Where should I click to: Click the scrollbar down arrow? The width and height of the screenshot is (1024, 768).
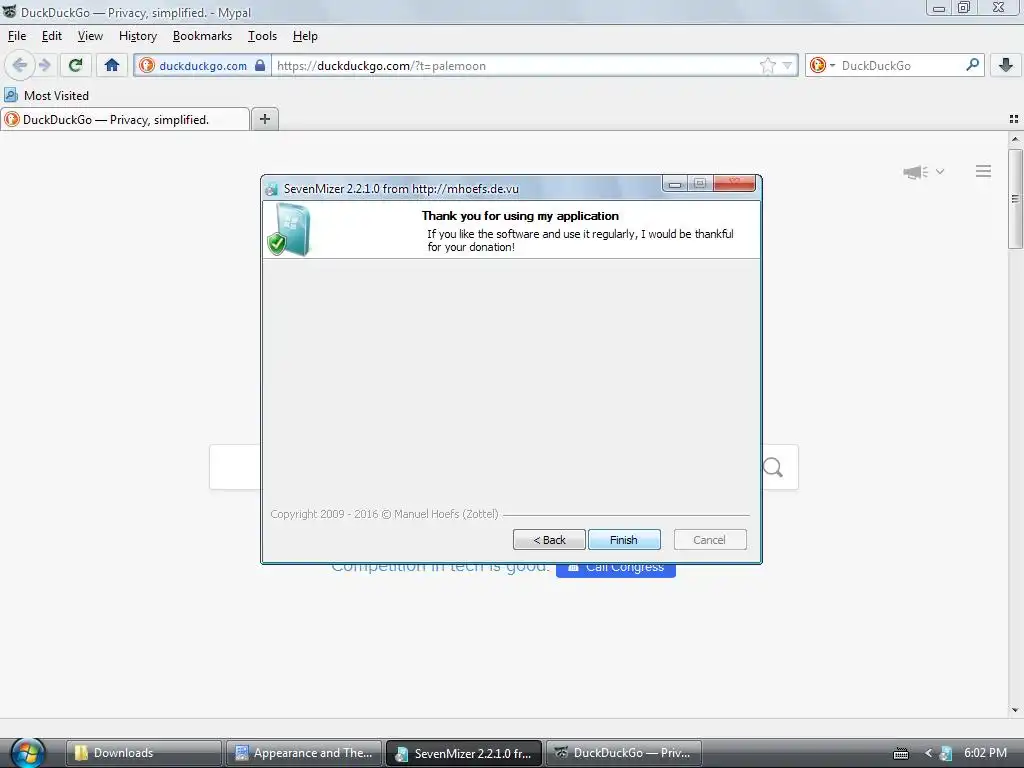1015,710
